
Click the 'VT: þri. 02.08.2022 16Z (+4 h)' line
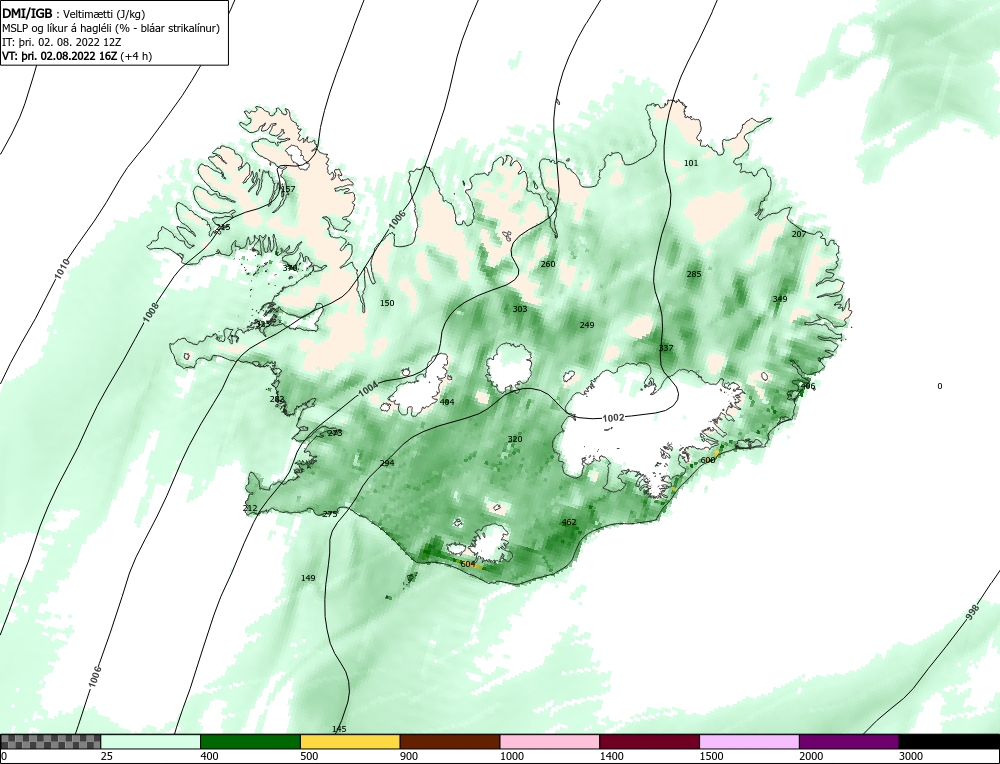click(x=77, y=56)
